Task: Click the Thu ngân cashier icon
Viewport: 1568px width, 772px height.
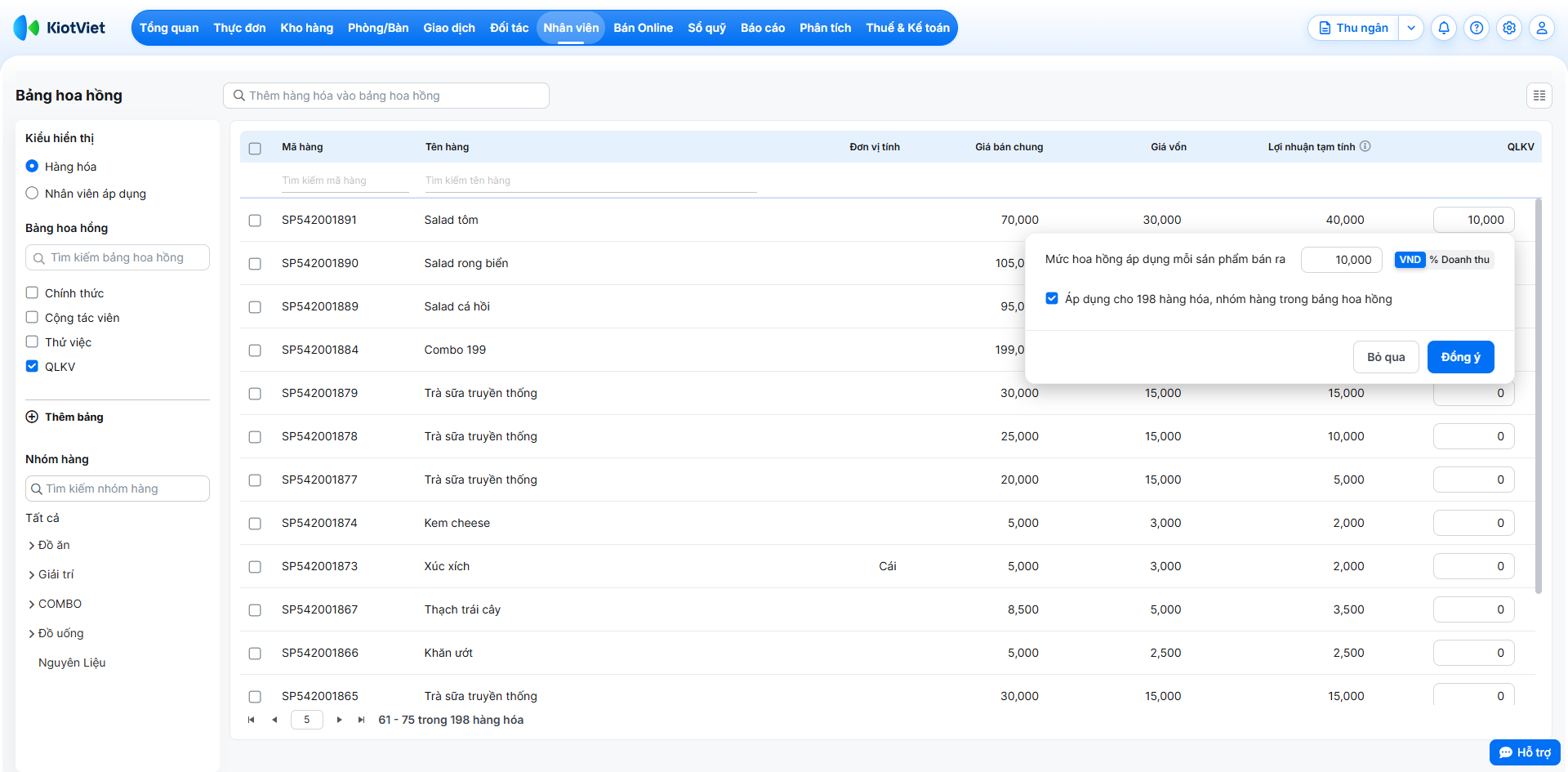Action: pyautogui.click(x=1325, y=28)
